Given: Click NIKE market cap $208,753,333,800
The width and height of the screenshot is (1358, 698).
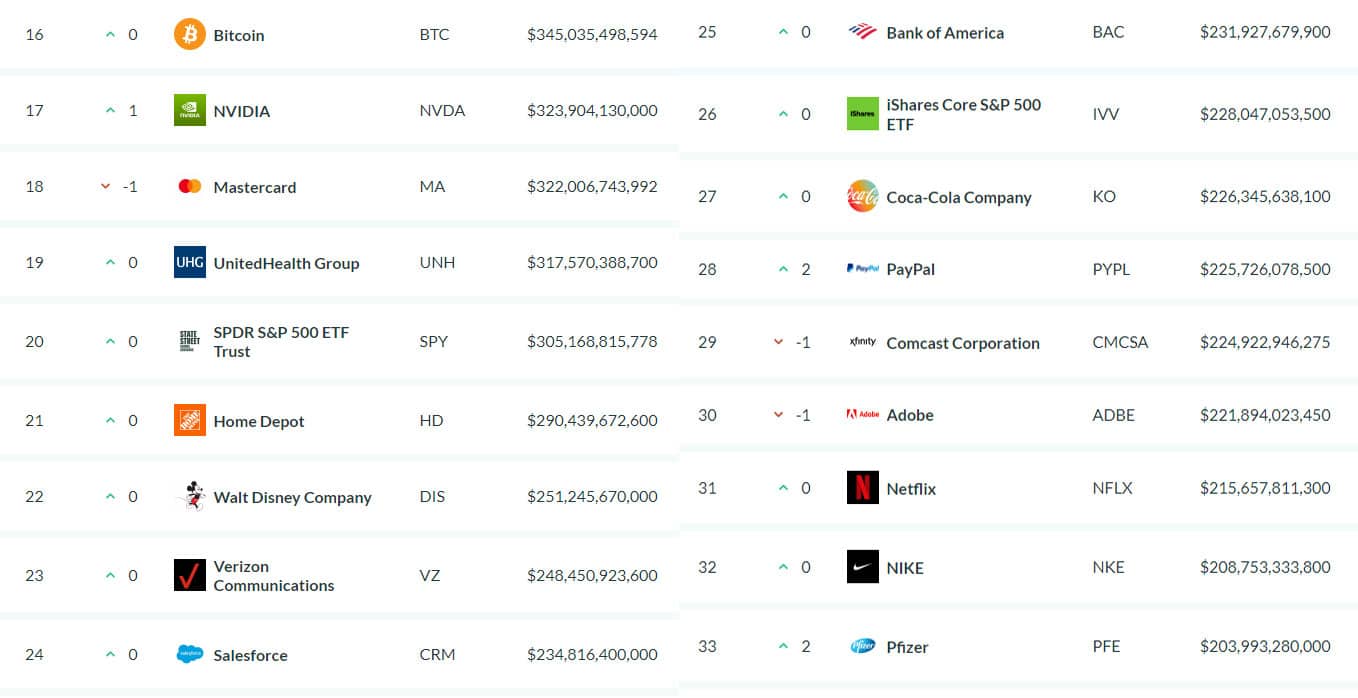Looking at the screenshot, I should 1265,567.
